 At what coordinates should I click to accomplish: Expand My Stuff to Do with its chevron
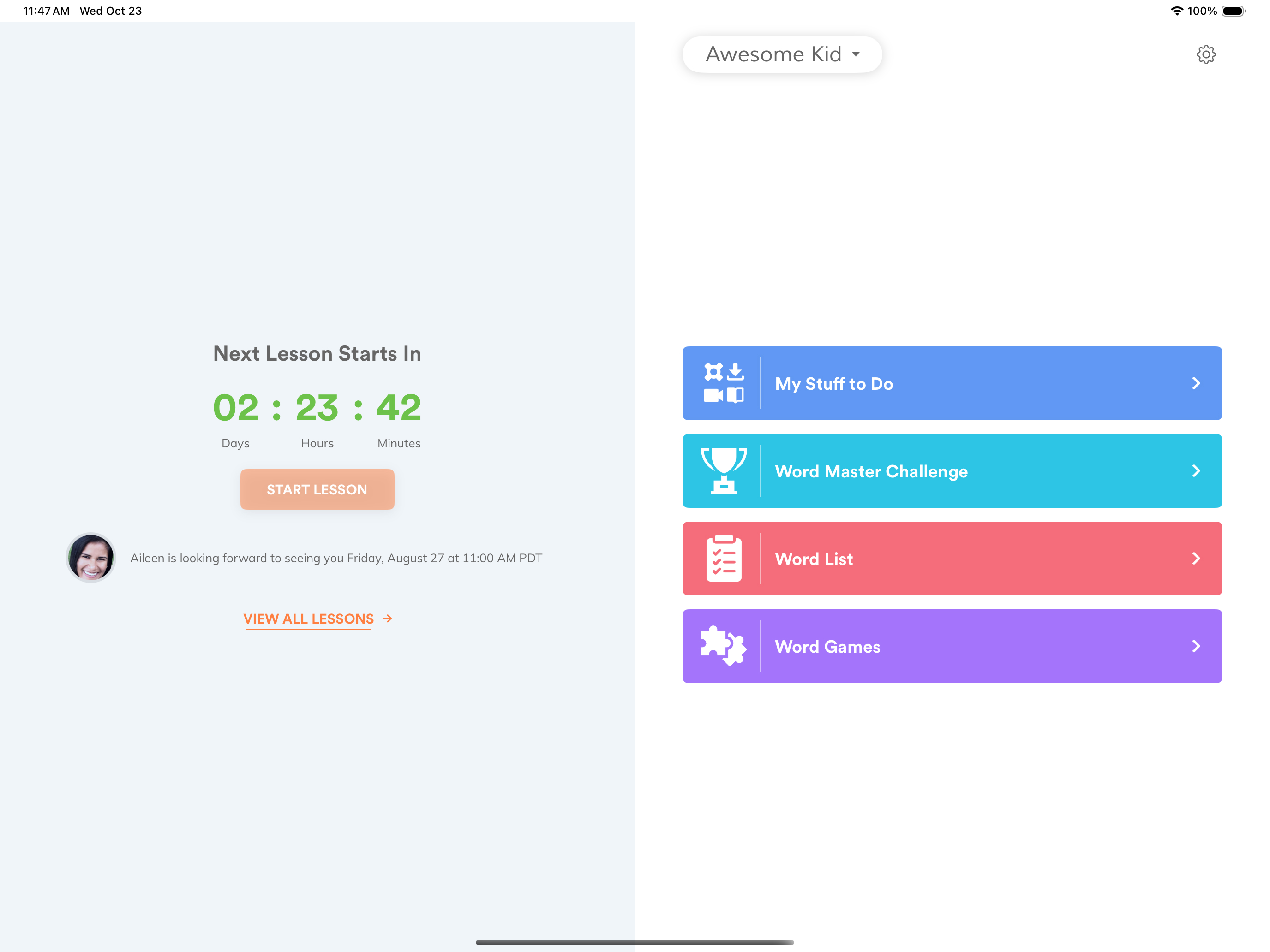point(1196,383)
